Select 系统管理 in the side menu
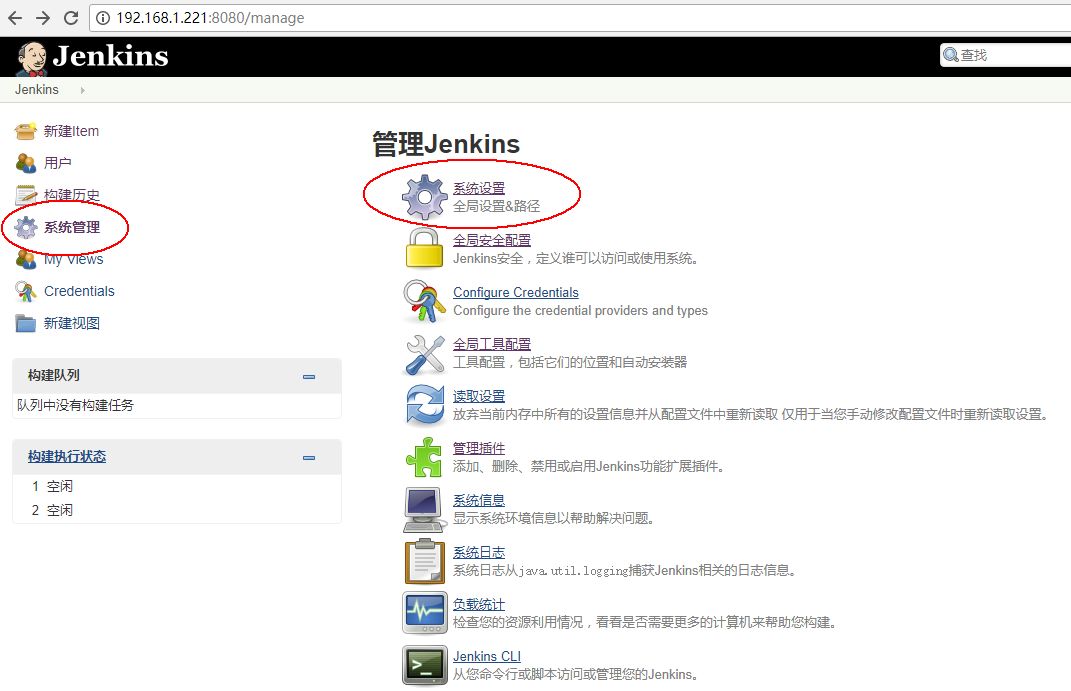Viewport: 1071px width, 691px height. point(72,227)
